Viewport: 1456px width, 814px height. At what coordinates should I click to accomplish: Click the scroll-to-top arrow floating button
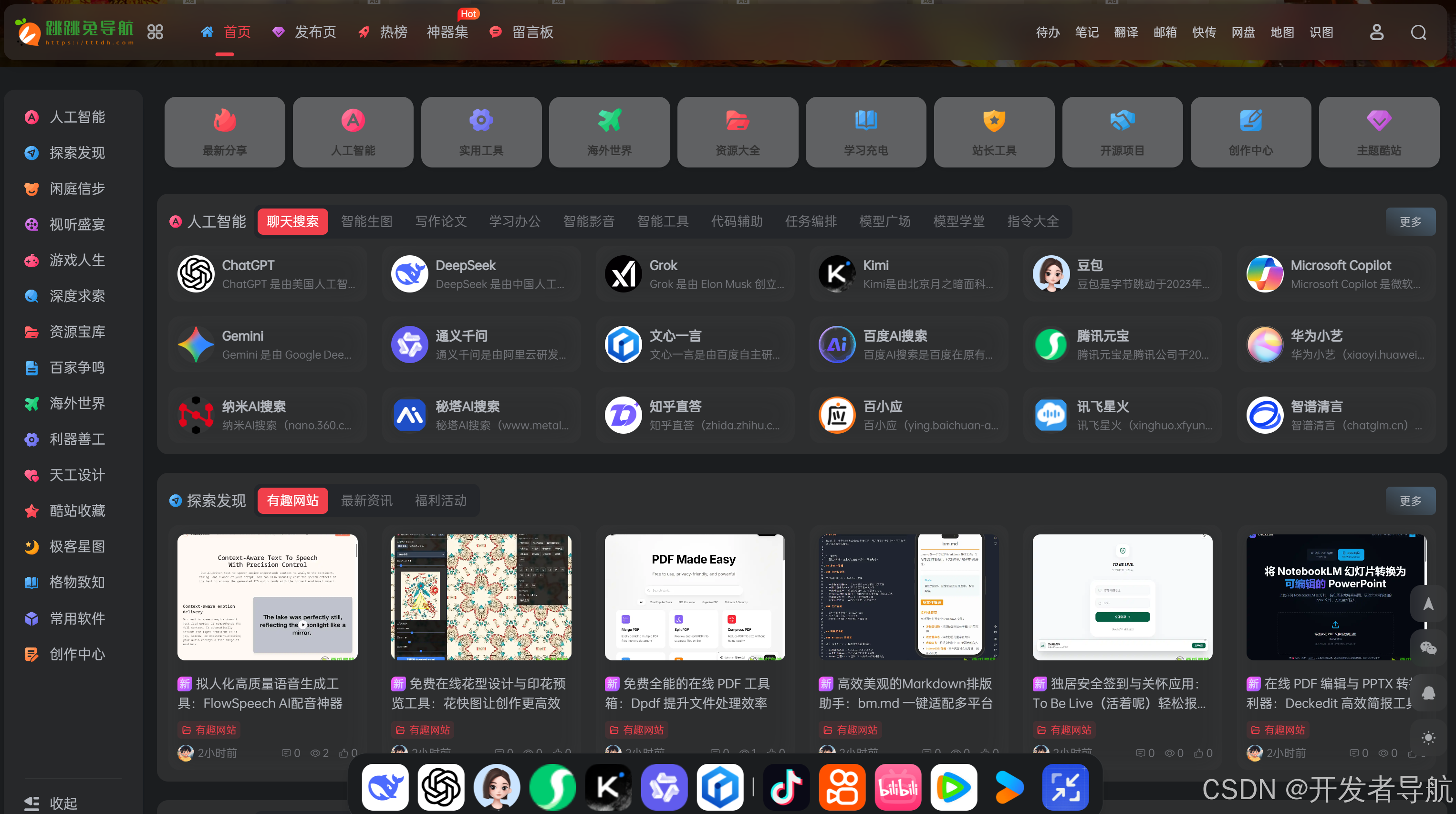coord(1428,604)
